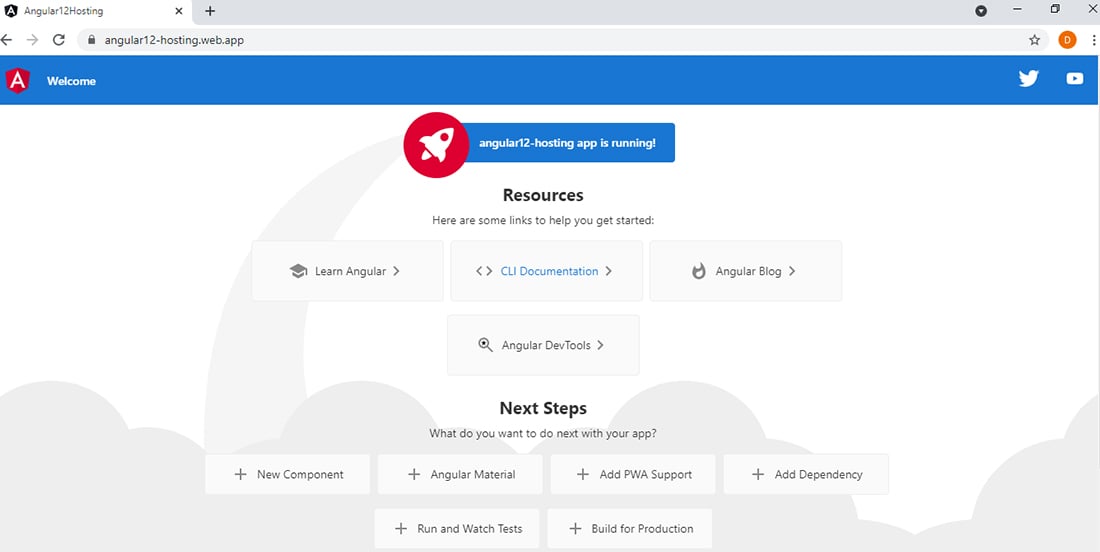Restore down the browser window
Viewport: 1100px width, 552px height.
click(x=1055, y=9)
